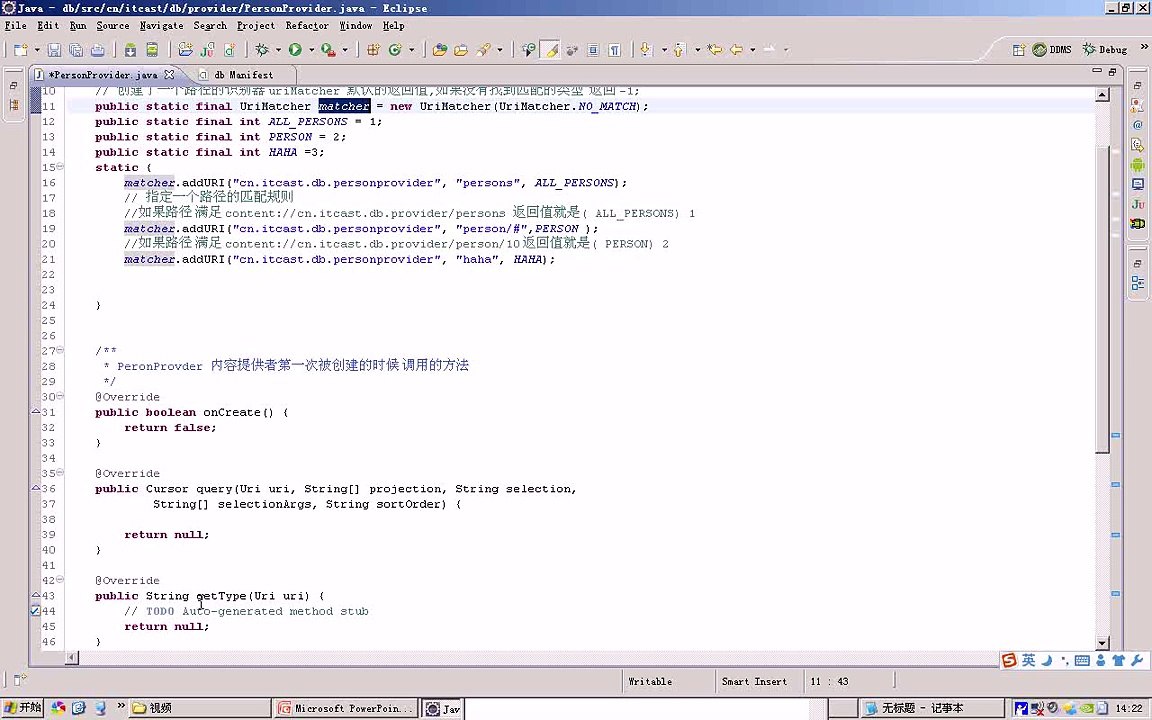Open the Refactor menu
The height and width of the screenshot is (720, 1152).
(307, 26)
